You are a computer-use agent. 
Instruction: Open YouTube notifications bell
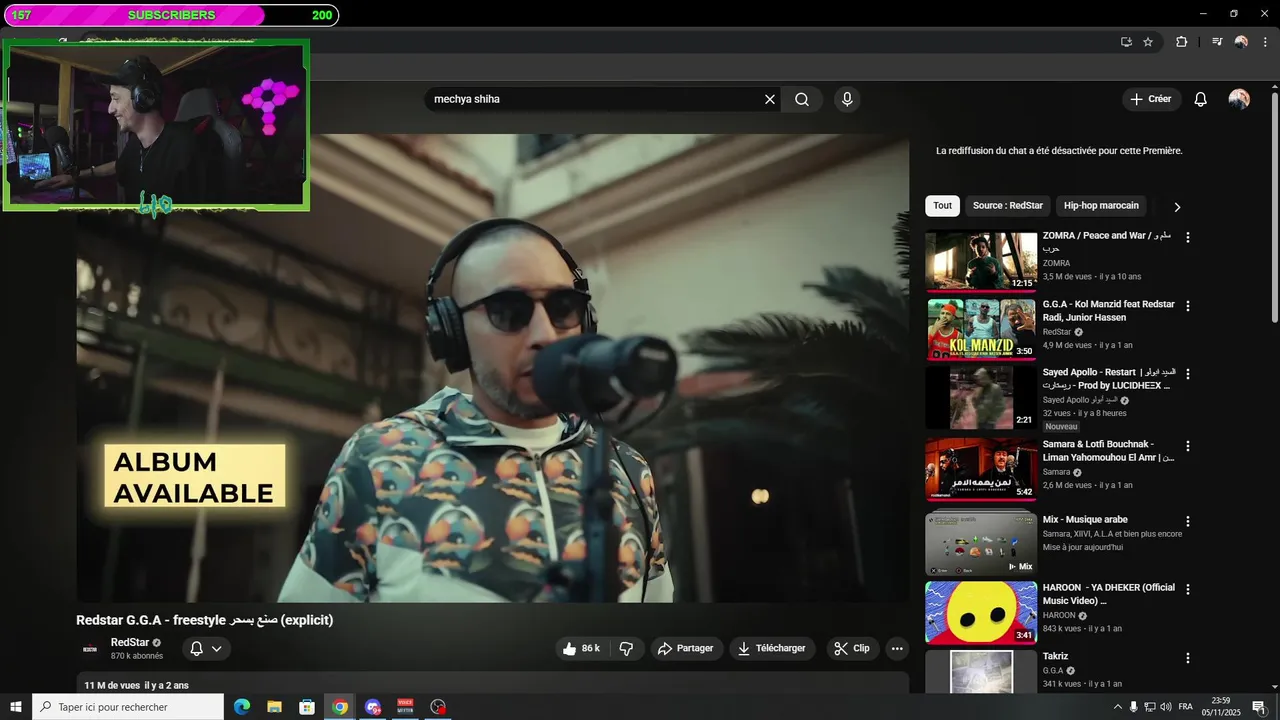point(1201,99)
